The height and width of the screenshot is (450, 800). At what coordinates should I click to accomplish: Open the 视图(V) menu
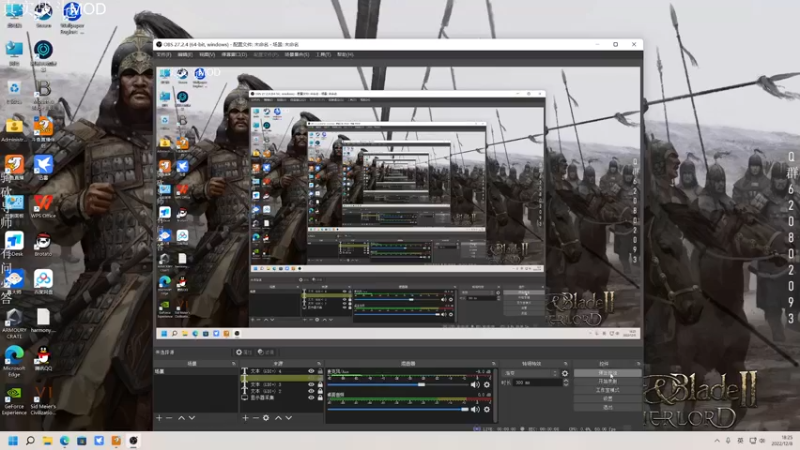pos(207,55)
